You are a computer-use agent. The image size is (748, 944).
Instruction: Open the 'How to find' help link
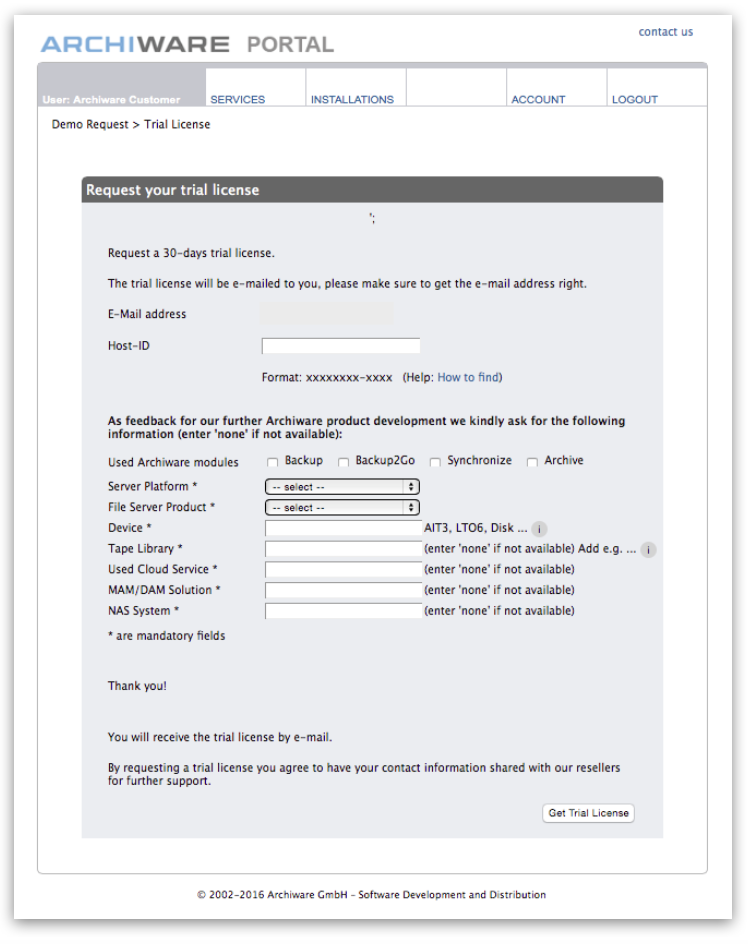(x=468, y=378)
